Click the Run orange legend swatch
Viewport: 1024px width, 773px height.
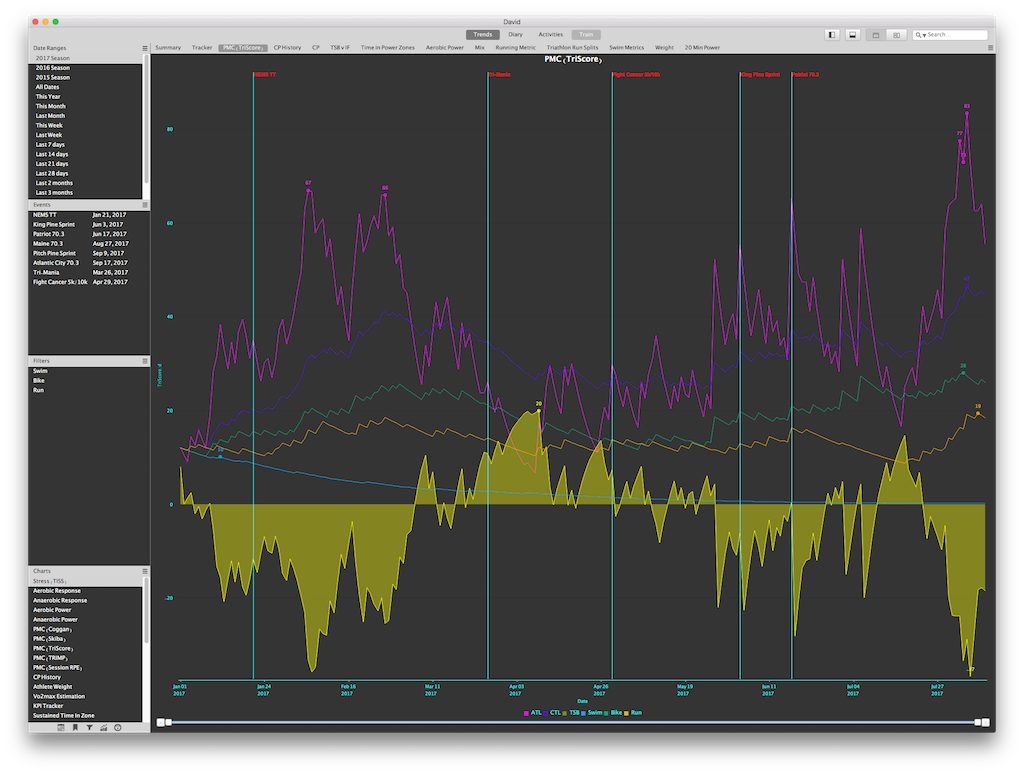coord(627,713)
